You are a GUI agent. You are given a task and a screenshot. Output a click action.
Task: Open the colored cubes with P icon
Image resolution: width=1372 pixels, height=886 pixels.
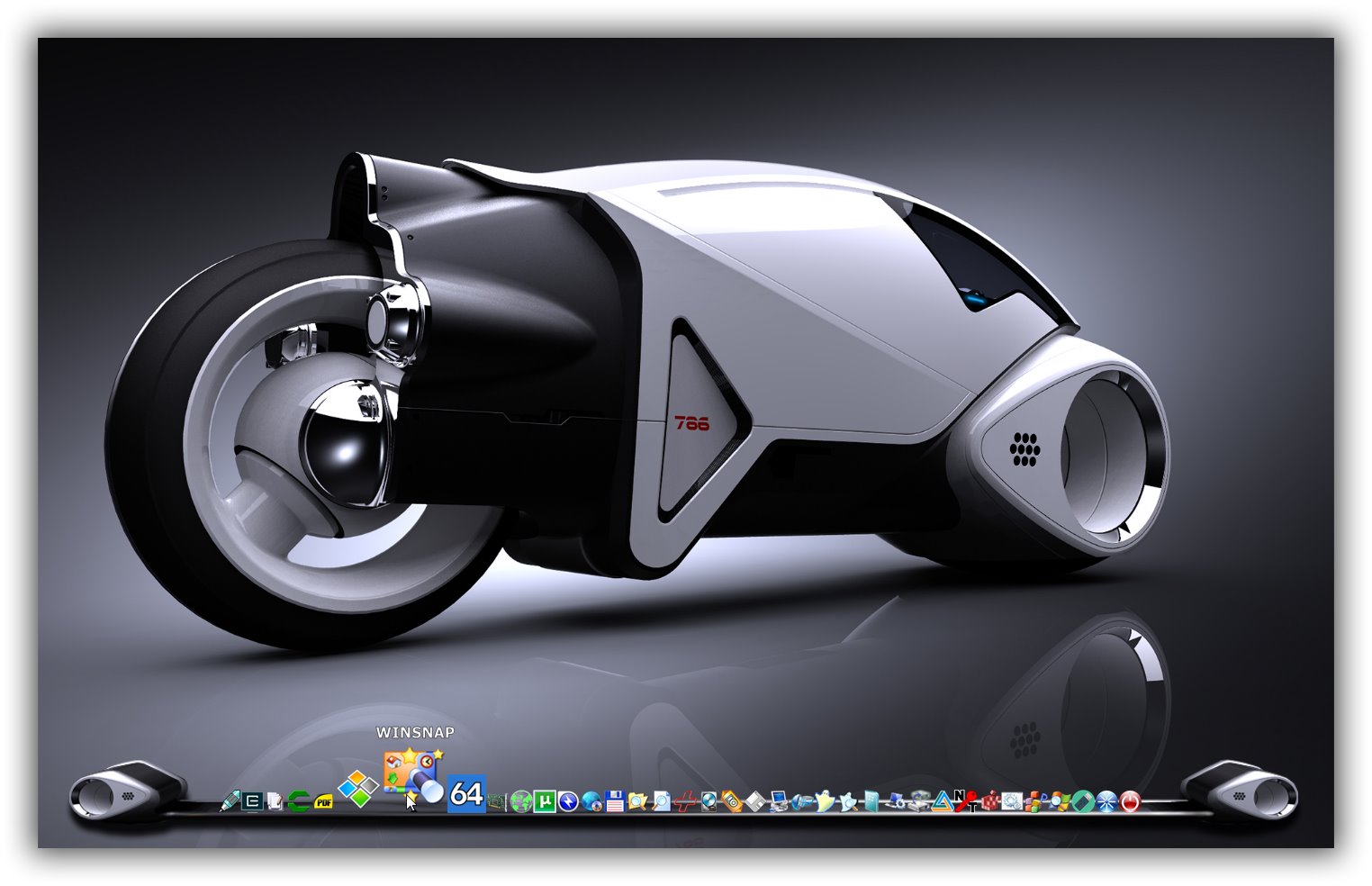(1035, 801)
